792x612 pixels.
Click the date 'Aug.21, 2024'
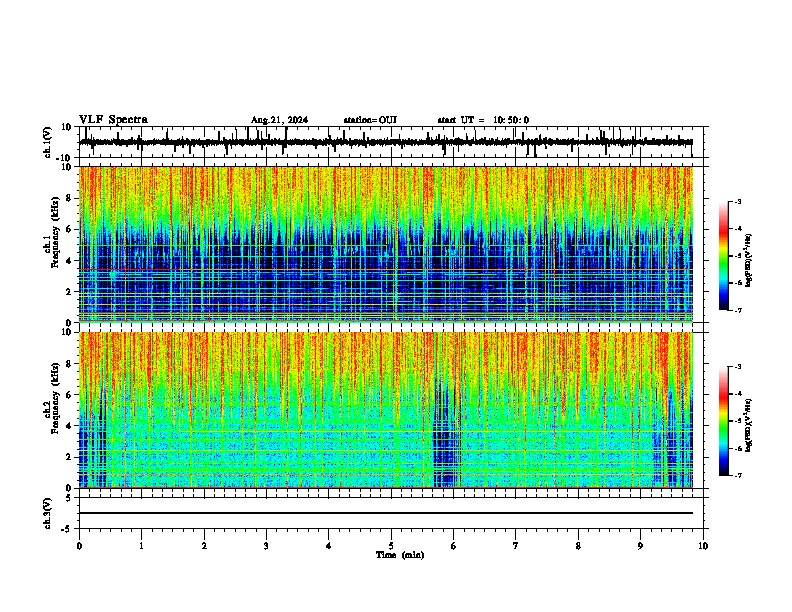click(x=279, y=120)
